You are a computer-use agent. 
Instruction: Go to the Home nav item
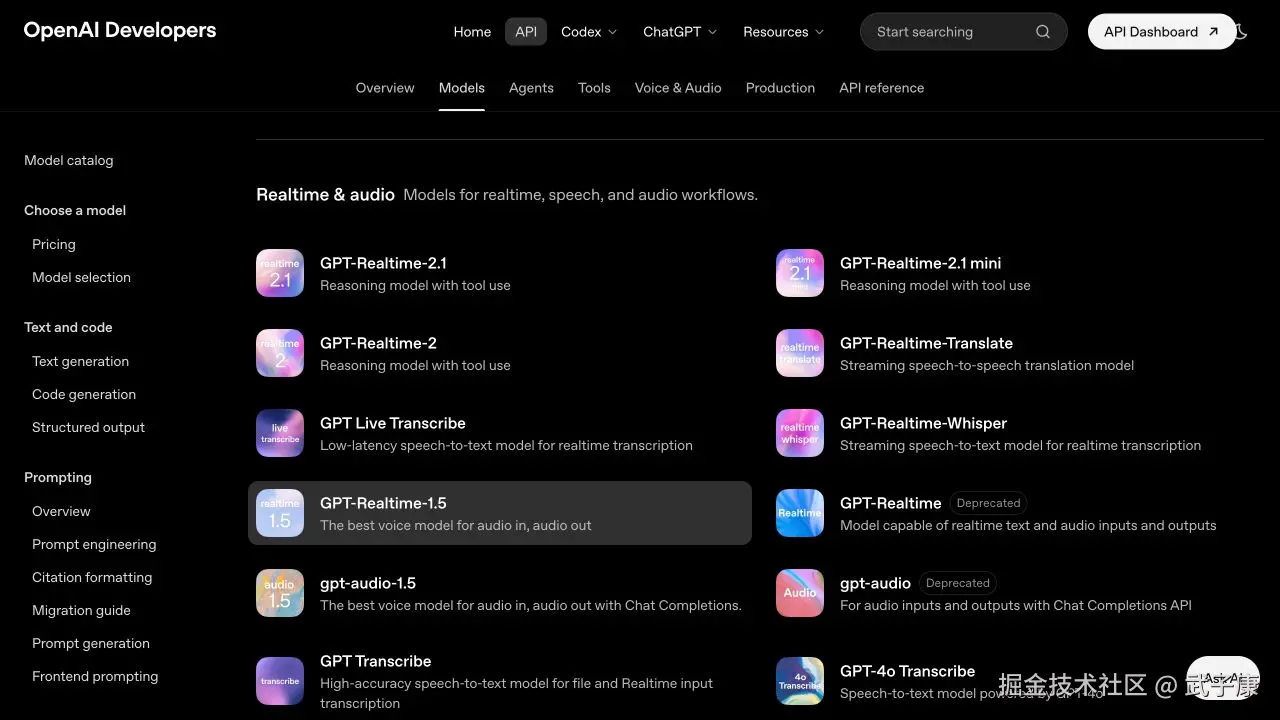click(472, 32)
